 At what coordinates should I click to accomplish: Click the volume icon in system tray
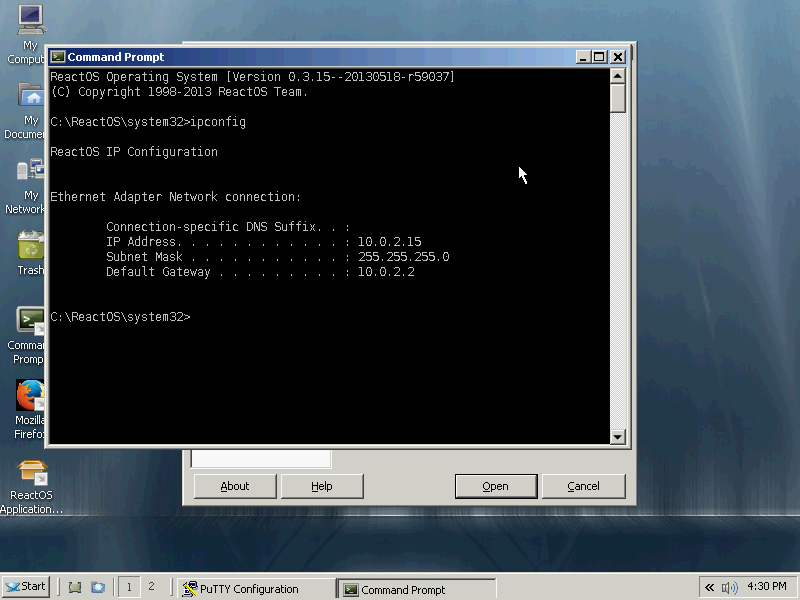click(729, 588)
